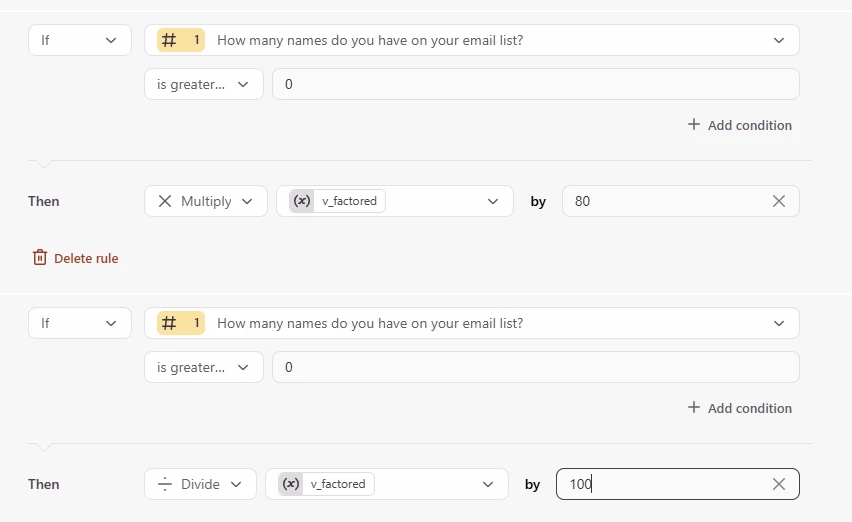This screenshot has height=522, width=852.
Task: Click number question icon in first rule
Action: [170, 40]
